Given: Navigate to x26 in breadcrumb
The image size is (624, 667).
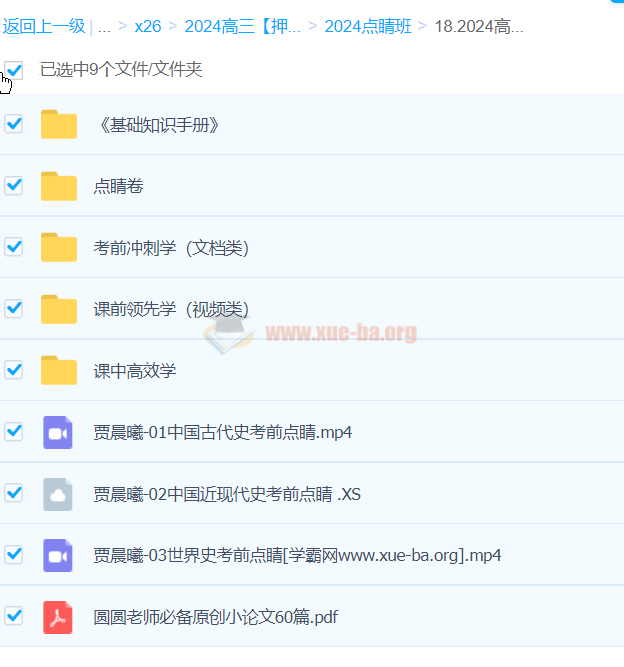Looking at the screenshot, I should tap(147, 27).
